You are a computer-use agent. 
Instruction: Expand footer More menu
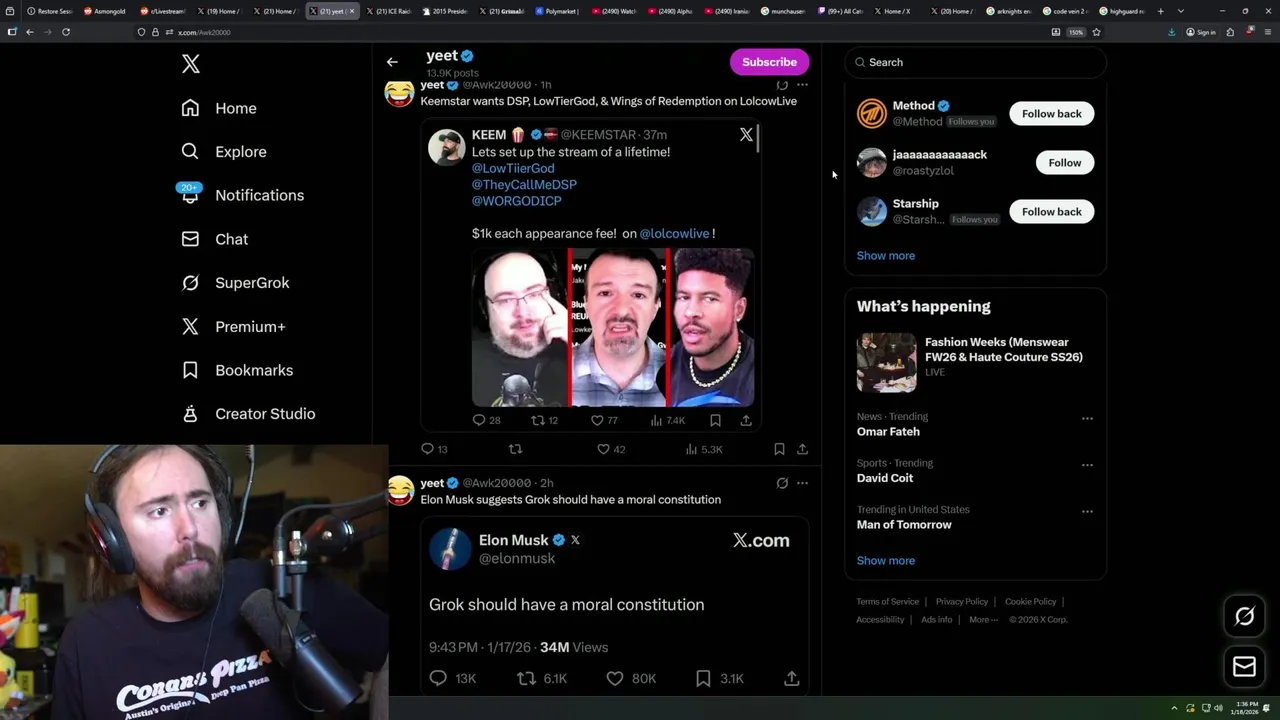(982, 619)
